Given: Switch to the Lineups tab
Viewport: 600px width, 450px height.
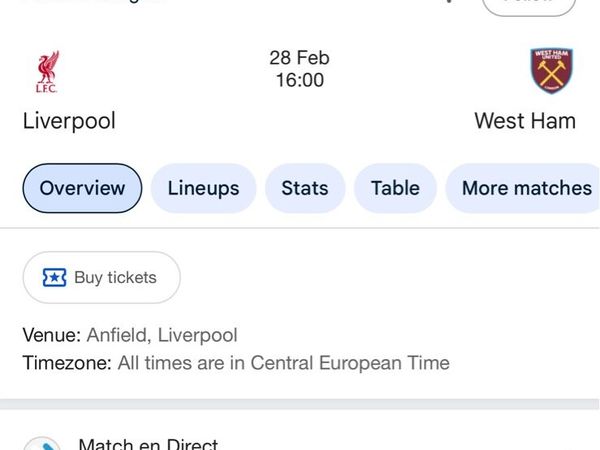Looking at the screenshot, I should [203, 188].
